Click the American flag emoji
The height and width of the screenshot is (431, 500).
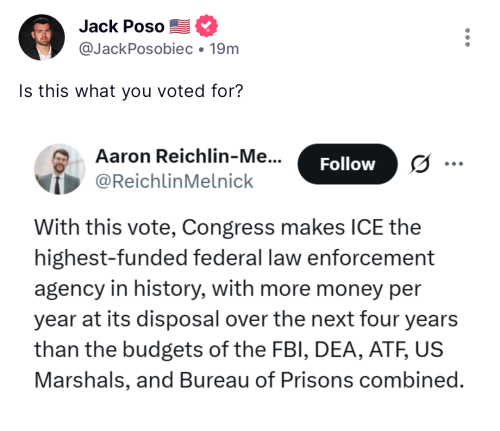click(x=180, y=26)
